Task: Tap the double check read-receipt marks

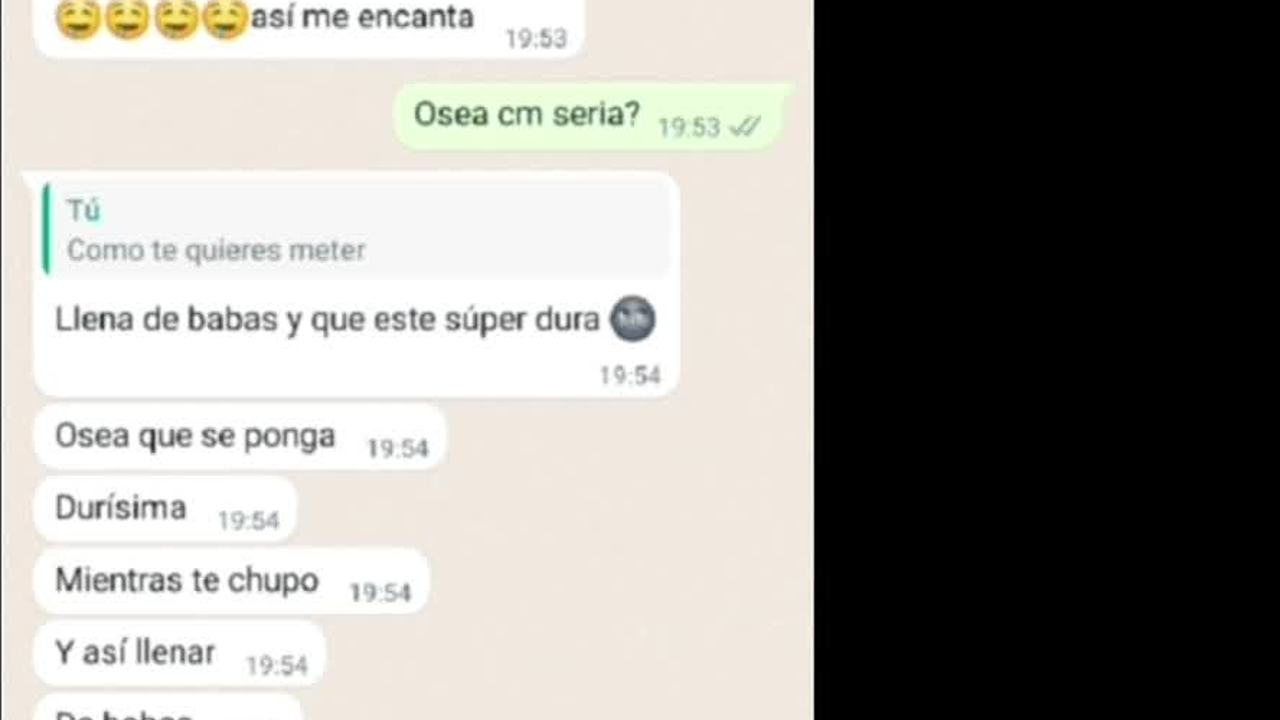Action: tap(745, 127)
